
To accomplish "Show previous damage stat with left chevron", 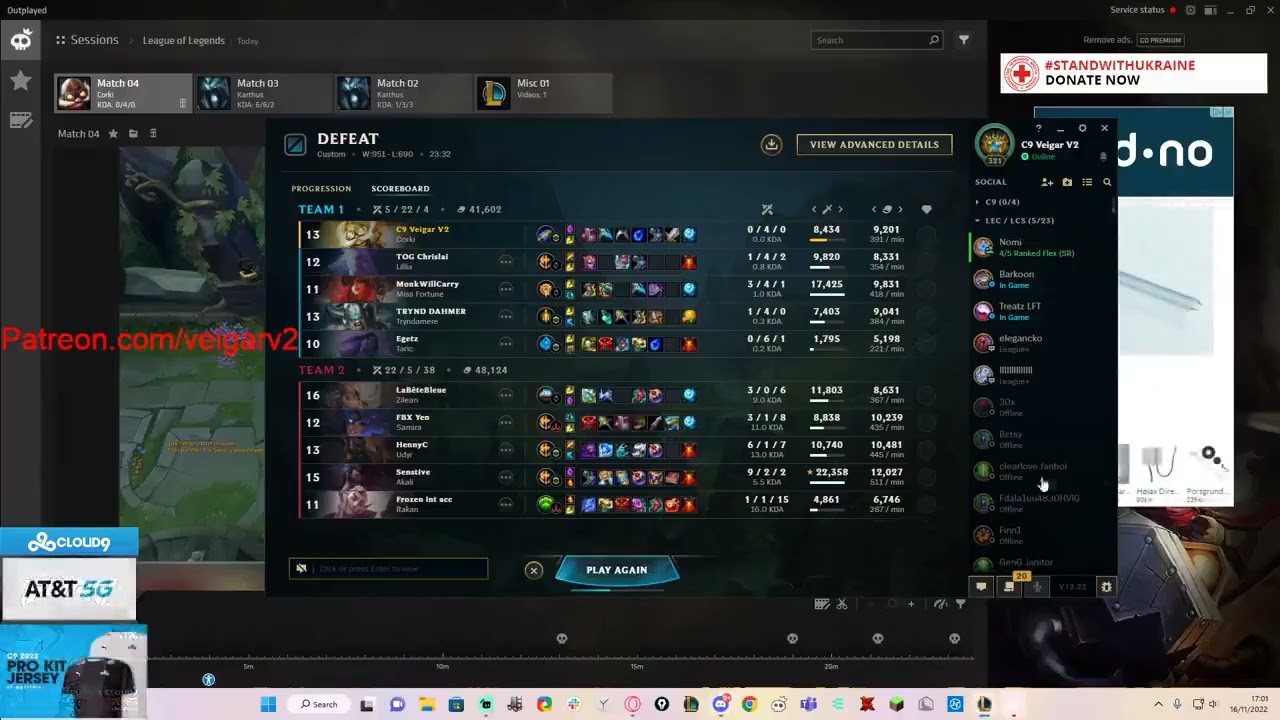I will [814, 209].
